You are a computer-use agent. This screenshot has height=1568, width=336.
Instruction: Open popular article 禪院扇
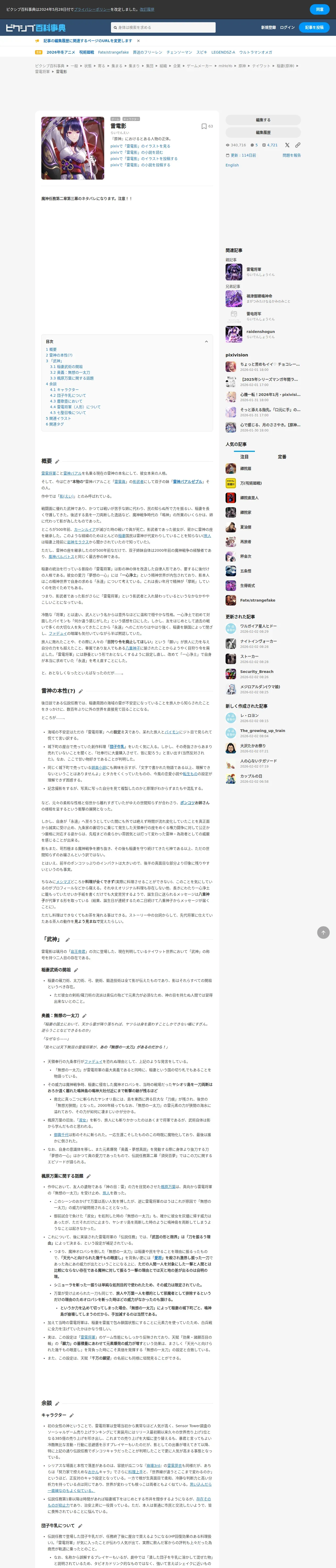pyautogui.click(x=246, y=469)
